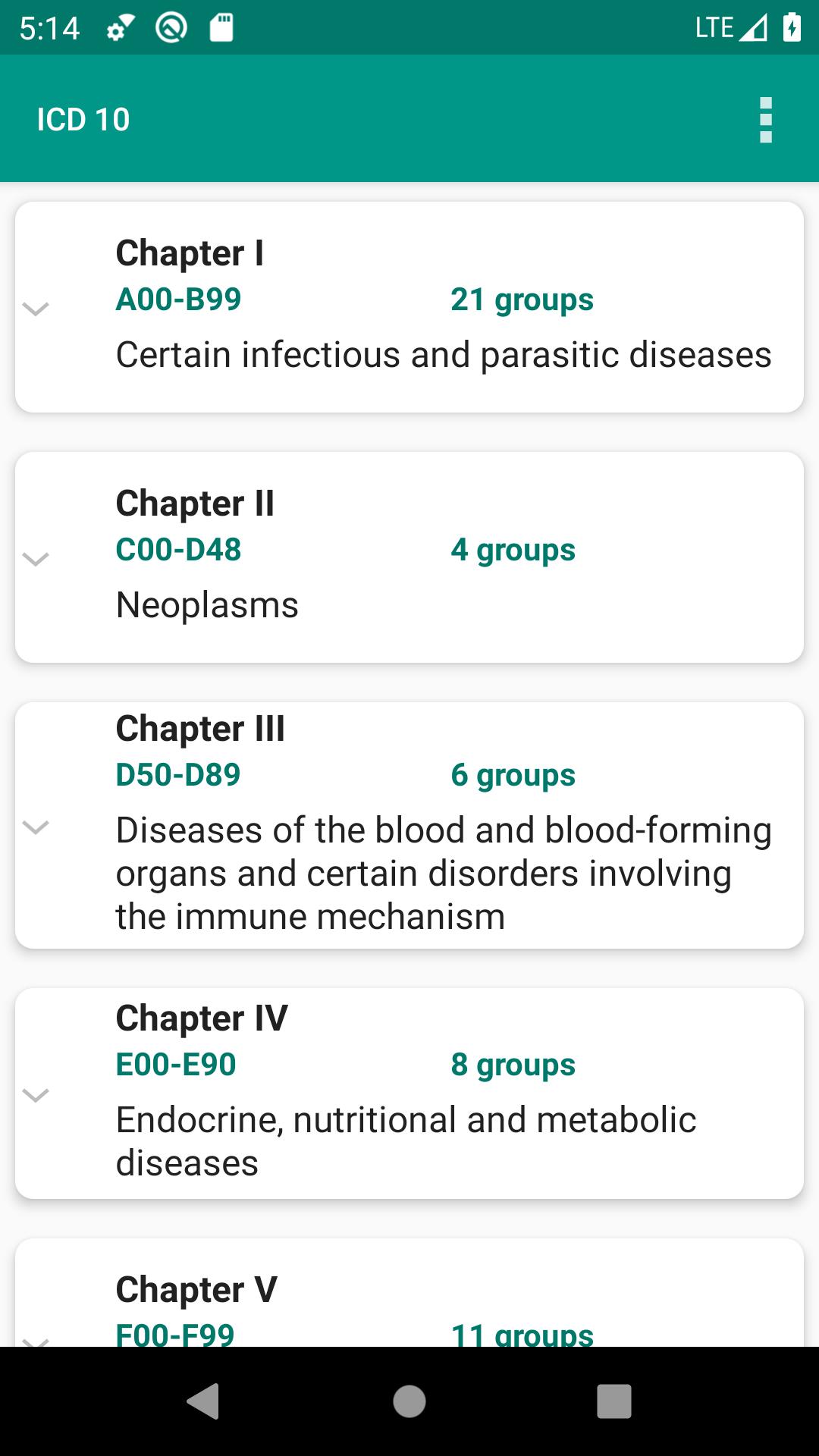Open recent apps square button

tap(613, 1401)
